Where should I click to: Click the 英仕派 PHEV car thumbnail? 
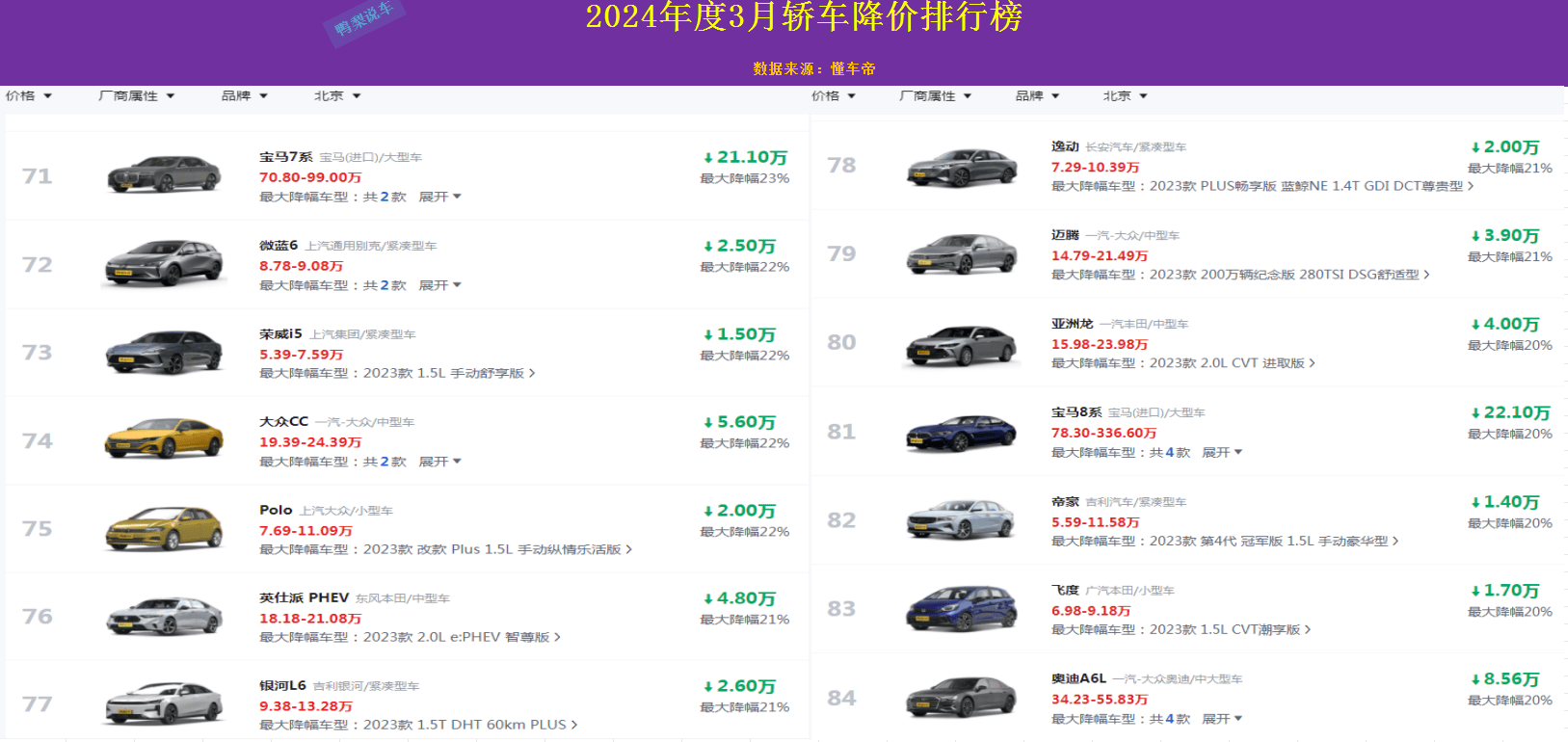tap(164, 616)
